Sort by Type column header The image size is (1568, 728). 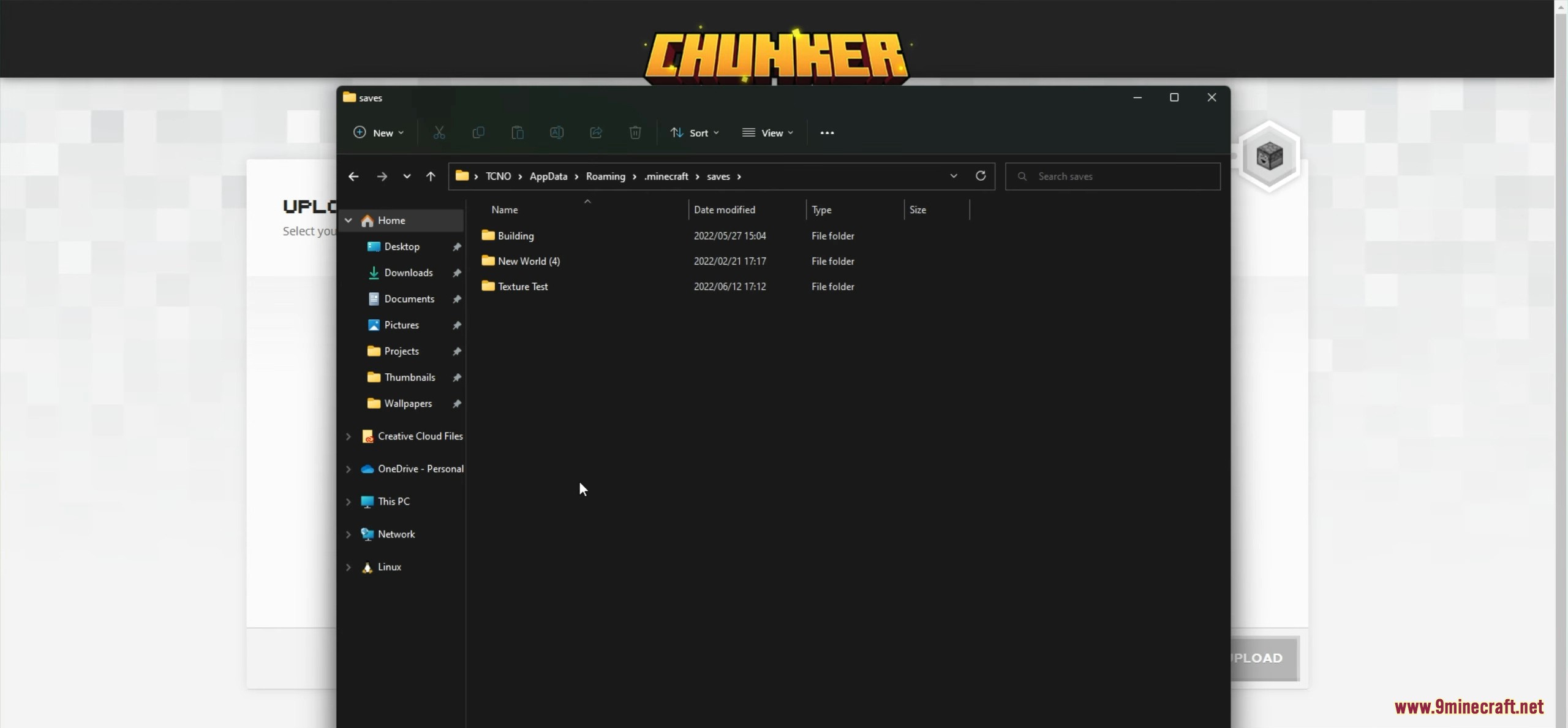(x=821, y=210)
